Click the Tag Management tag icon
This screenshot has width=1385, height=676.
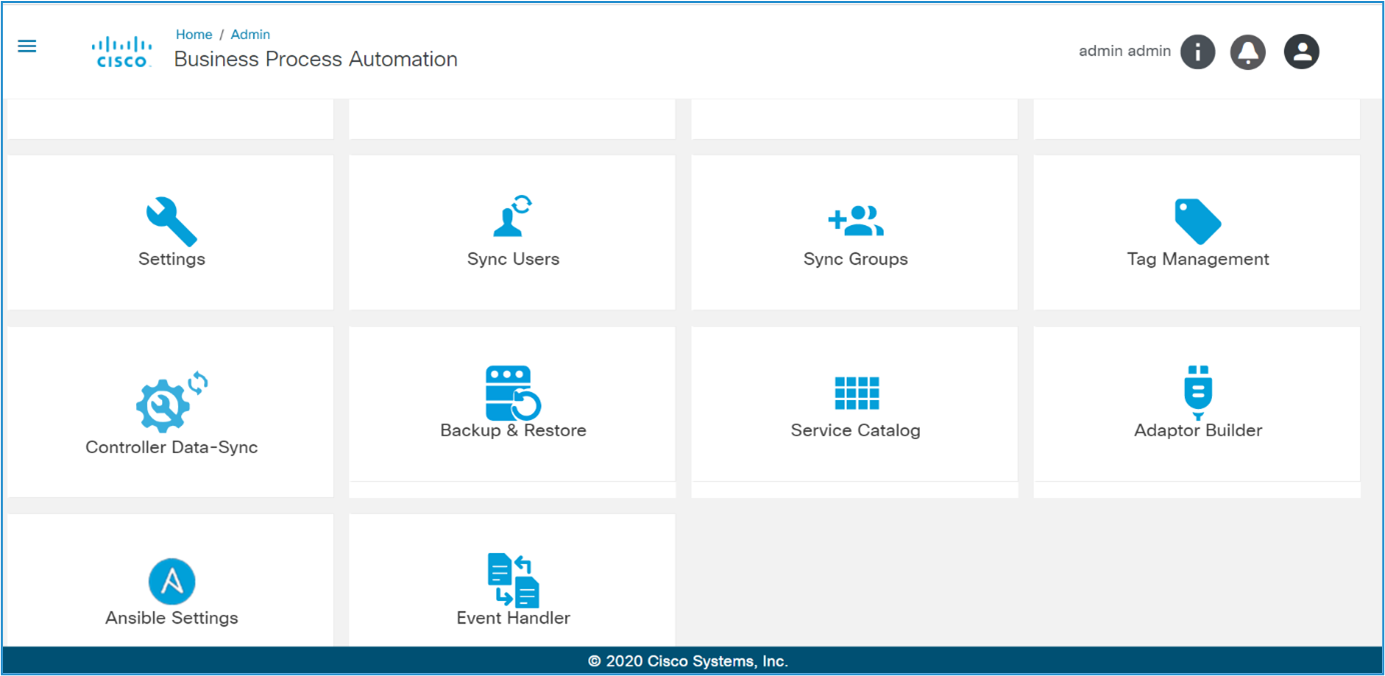[x=1197, y=221]
